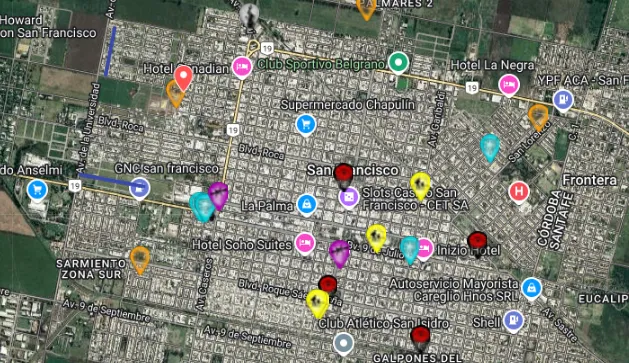Viewport: 629px width, 363px height.
Task: Click the dark red pin above Galpones Del
Action: pyautogui.click(x=420, y=338)
